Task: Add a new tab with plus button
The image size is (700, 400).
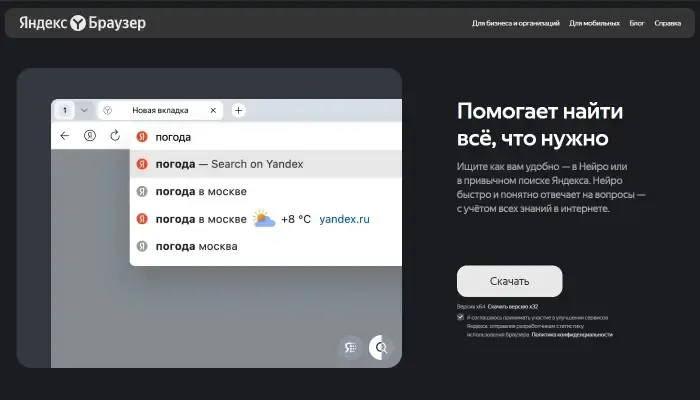Action: click(x=238, y=110)
